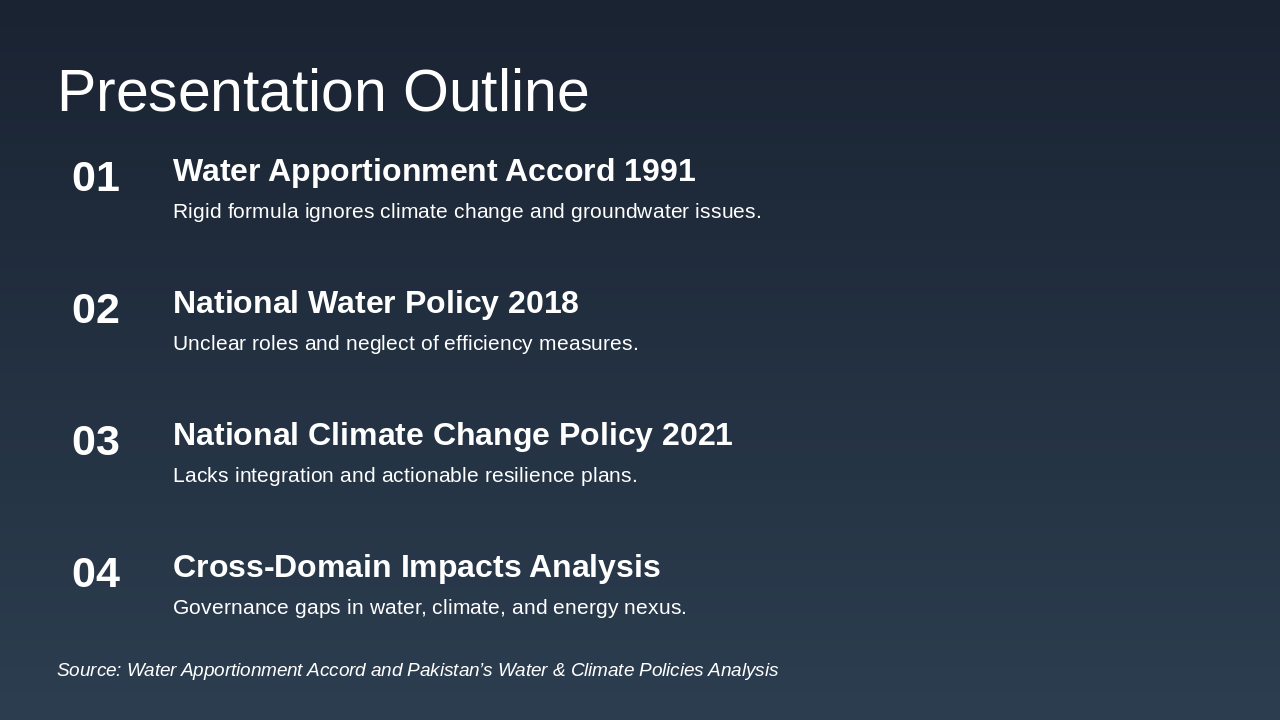Click the year 2021 in third heading
Image resolution: width=1280 pixels, height=720 pixels.
[x=697, y=435]
